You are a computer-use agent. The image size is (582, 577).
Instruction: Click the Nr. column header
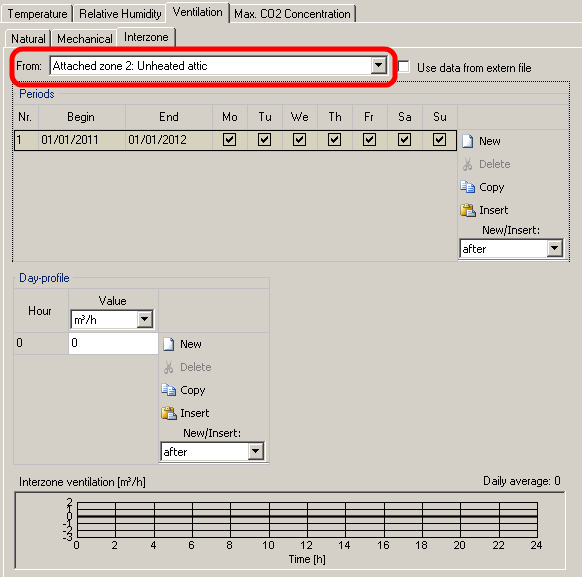25,117
